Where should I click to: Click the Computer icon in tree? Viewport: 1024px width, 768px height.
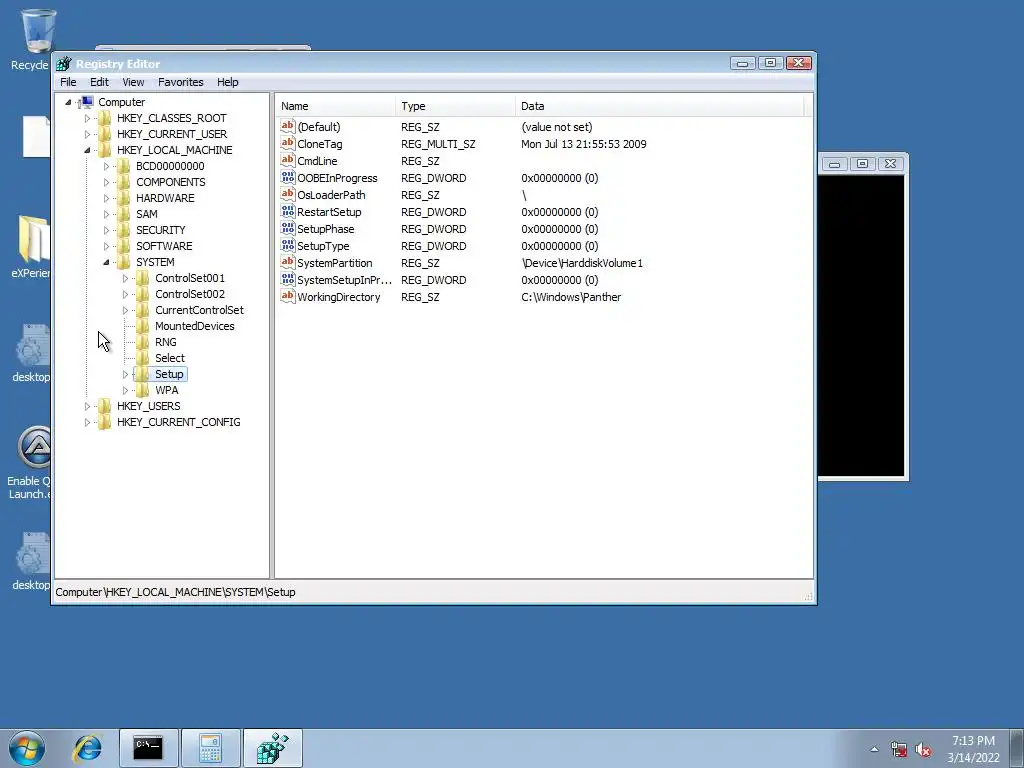(86, 102)
